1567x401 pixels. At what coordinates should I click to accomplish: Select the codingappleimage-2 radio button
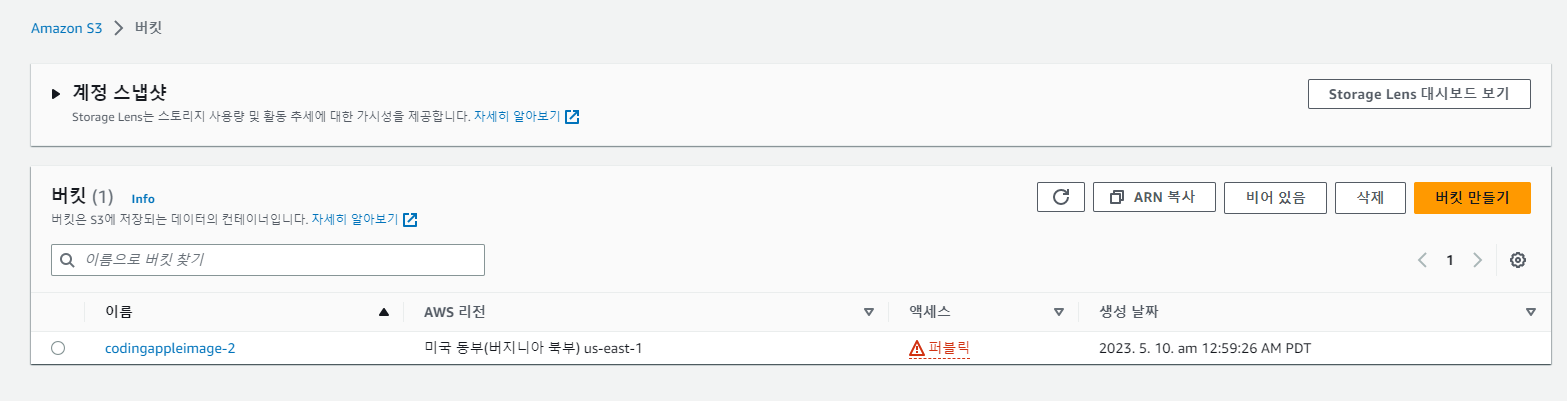point(58,348)
